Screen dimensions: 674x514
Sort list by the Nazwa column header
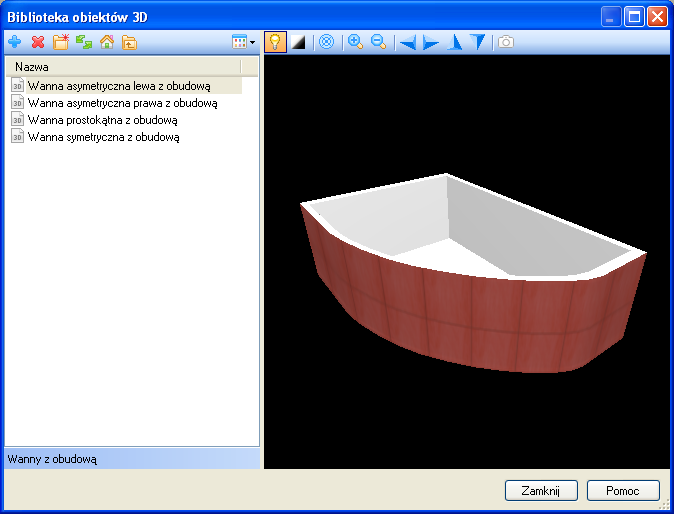tap(122, 66)
